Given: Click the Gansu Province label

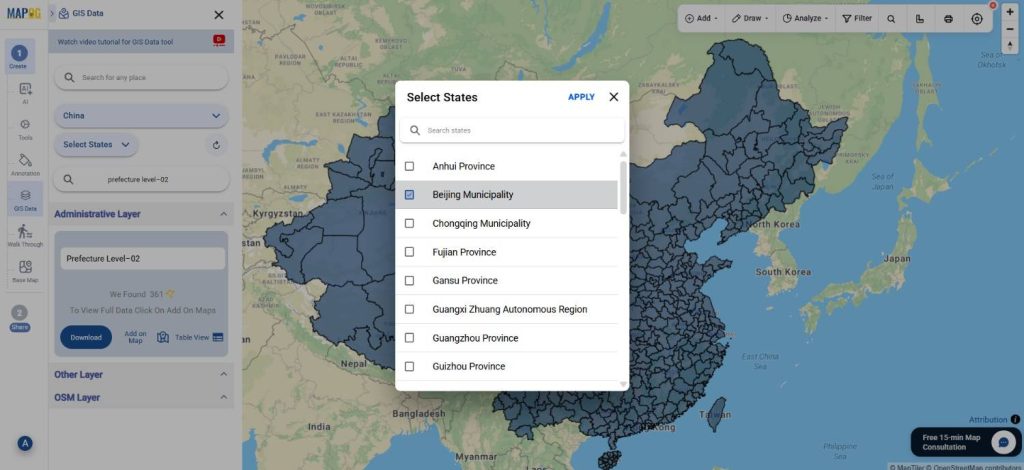Looking at the screenshot, I should pyautogui.click(x=465, y=280).
